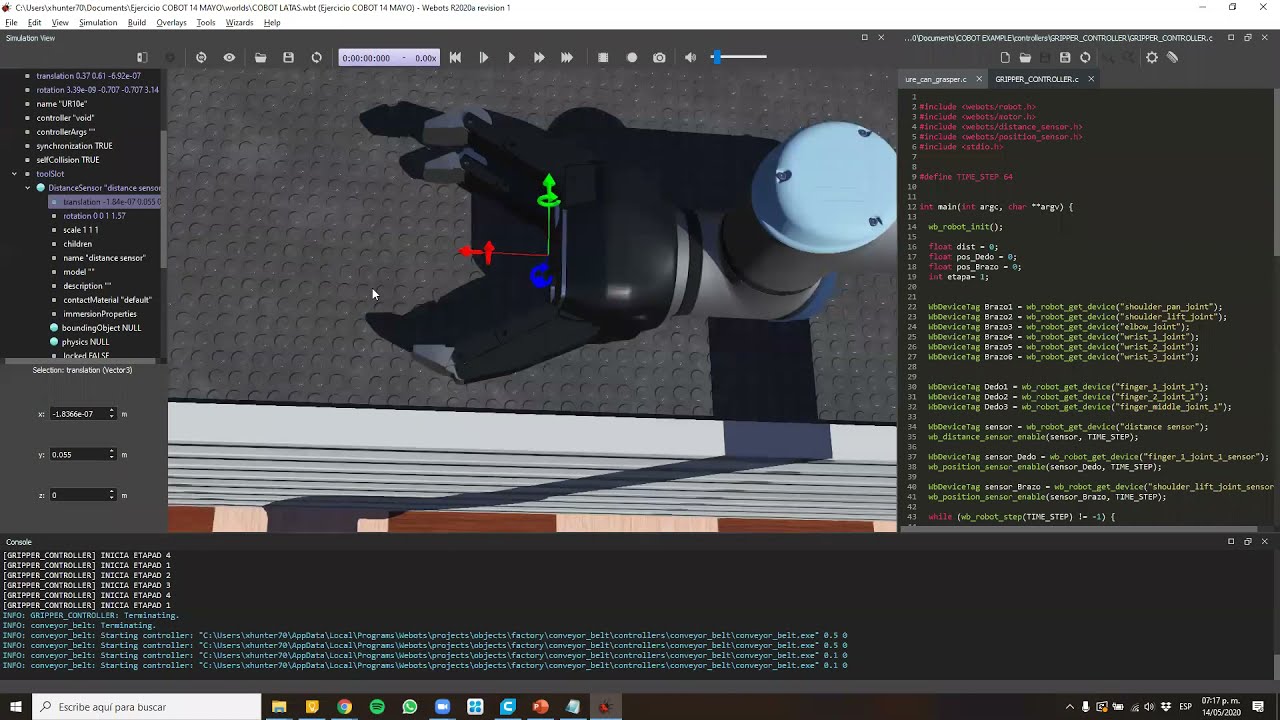Click the y translation value field
The image size is (1280, 720).
click(x=78, y=455)
